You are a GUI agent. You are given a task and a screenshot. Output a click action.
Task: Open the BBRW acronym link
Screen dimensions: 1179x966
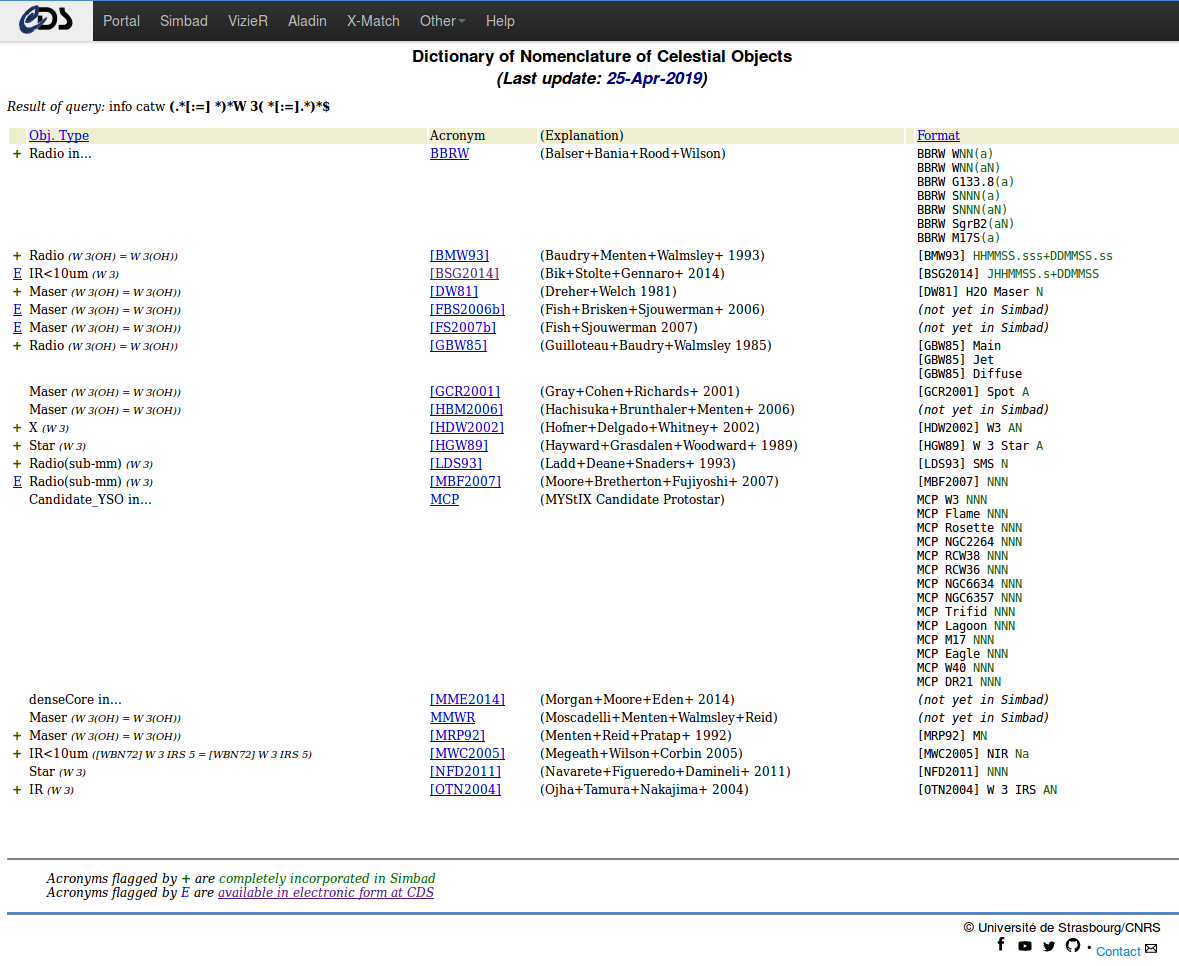449,154
